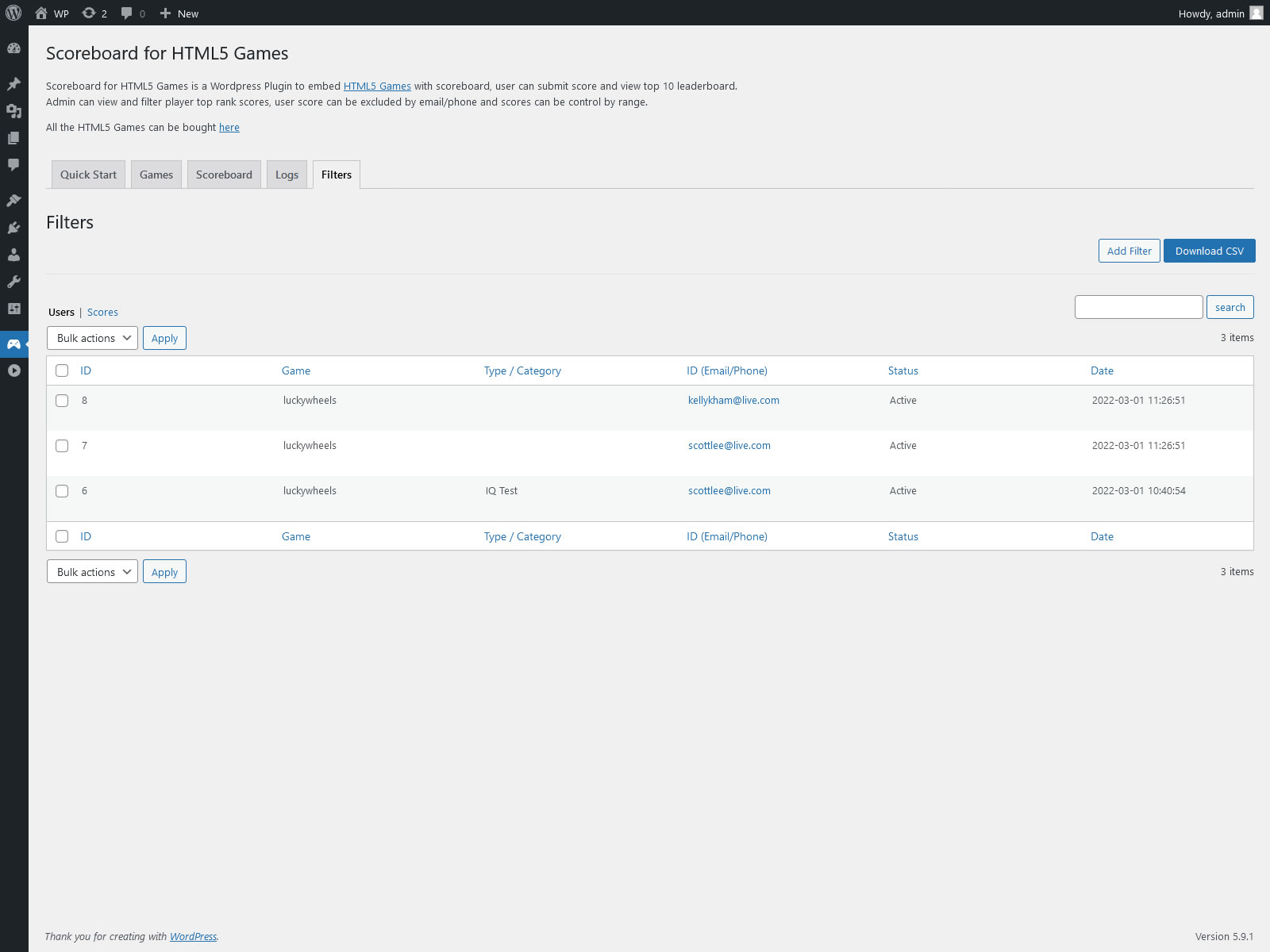The width and height of the screenshot is (1270, 952).
Task: Toggle the select-all checkbox in table header
Action: coord(62,370)
